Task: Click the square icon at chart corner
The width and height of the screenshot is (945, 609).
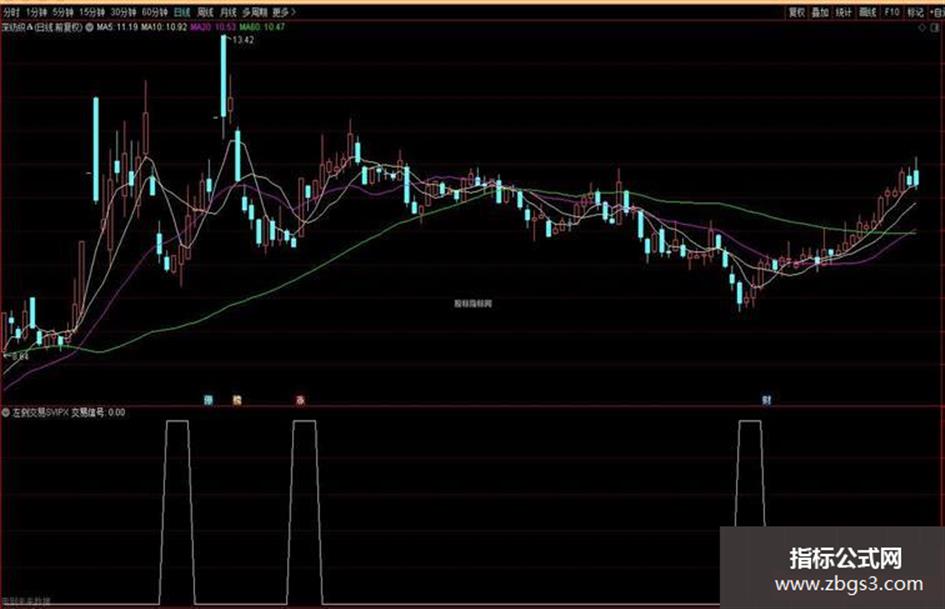Action: (x=936, y=28)
